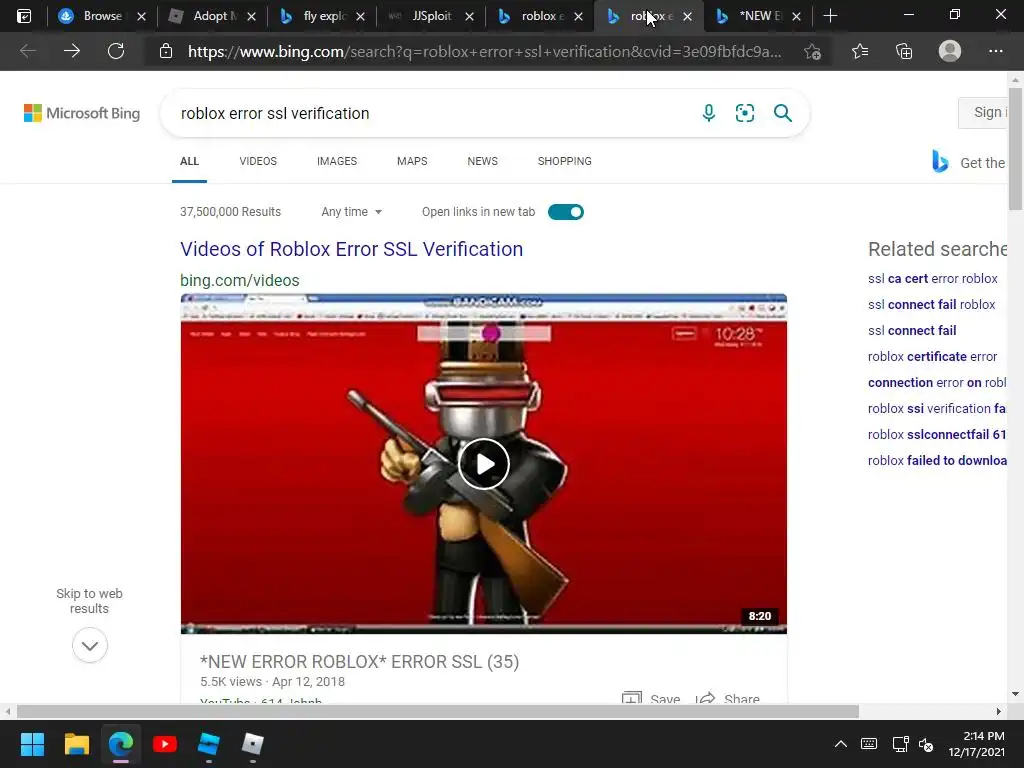Open the Favorites list icon
The width and height of the screenshot is (1024, 768).
click(860, 51)
